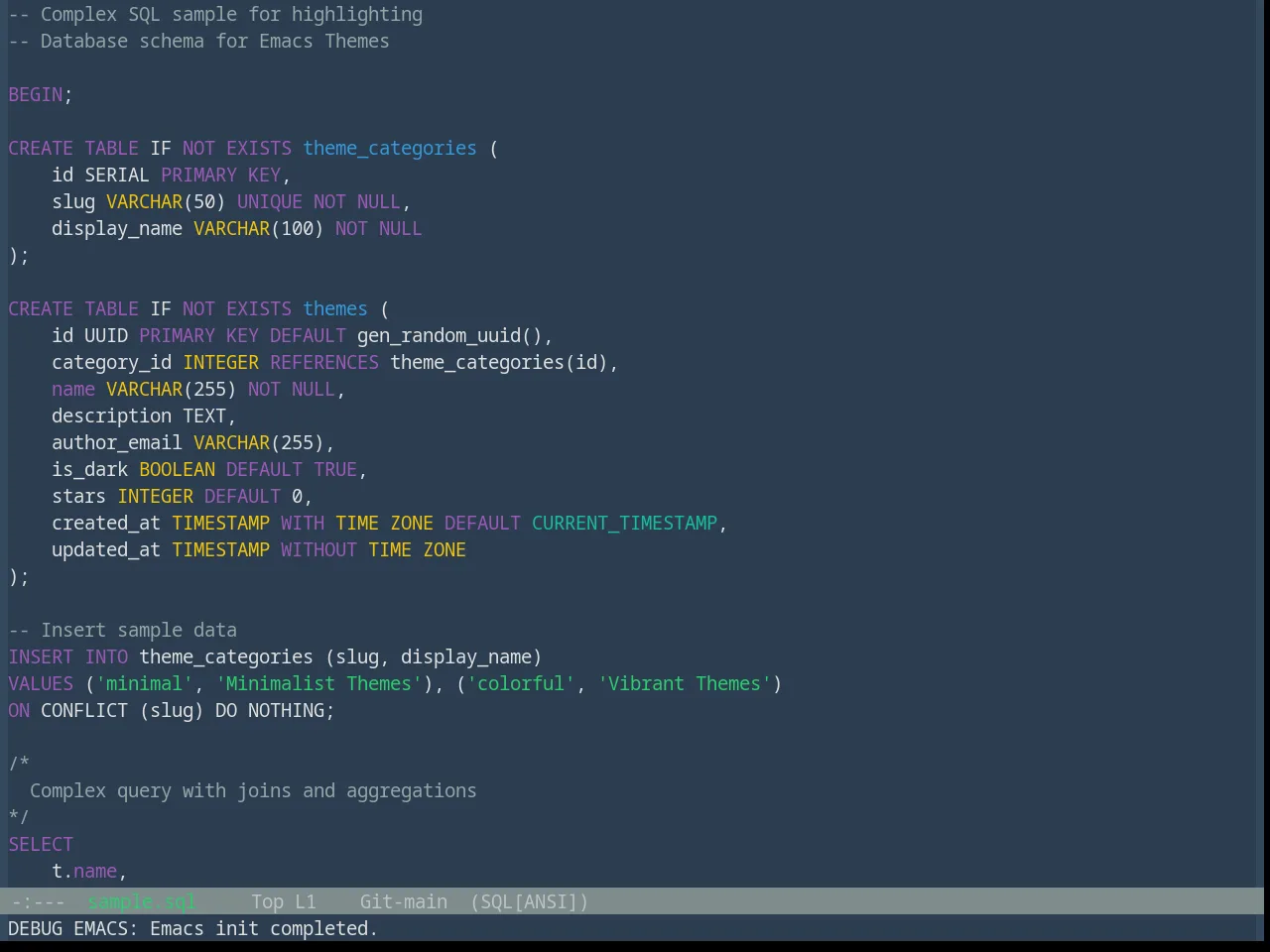Click the BOOLEAN type keyword
1270x952 pixels.
tap(178, 469)
